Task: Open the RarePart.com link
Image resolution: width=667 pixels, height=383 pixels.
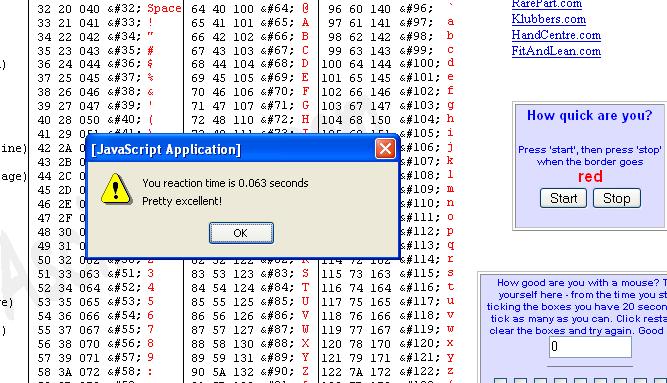Action: (x=547, y=4)
